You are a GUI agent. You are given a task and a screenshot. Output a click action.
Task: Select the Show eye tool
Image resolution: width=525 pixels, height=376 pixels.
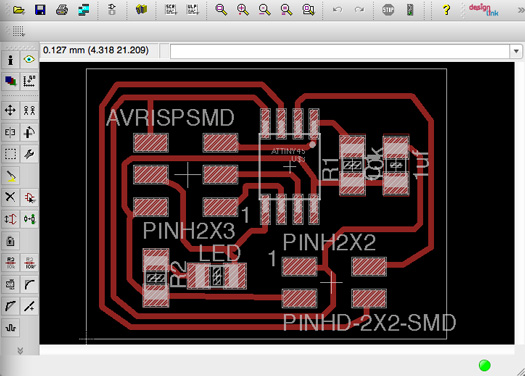pos(29,60)
